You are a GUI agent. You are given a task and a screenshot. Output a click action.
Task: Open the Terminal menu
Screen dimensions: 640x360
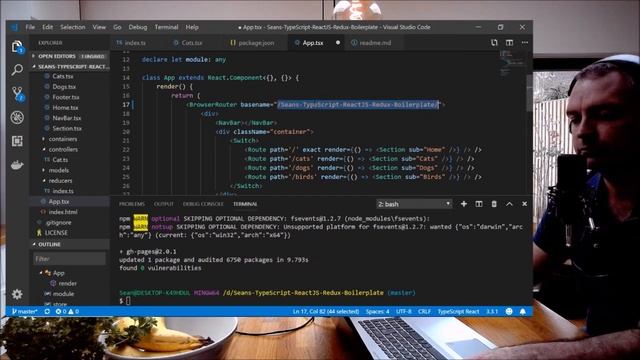pyautogui.click(x=166, y=27)
